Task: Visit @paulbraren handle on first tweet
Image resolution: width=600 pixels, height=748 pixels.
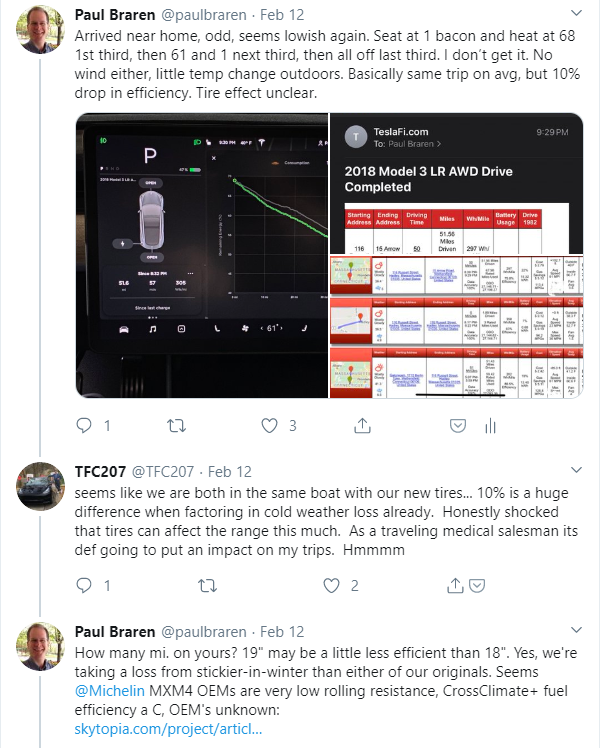Action: tap(204, 15)
